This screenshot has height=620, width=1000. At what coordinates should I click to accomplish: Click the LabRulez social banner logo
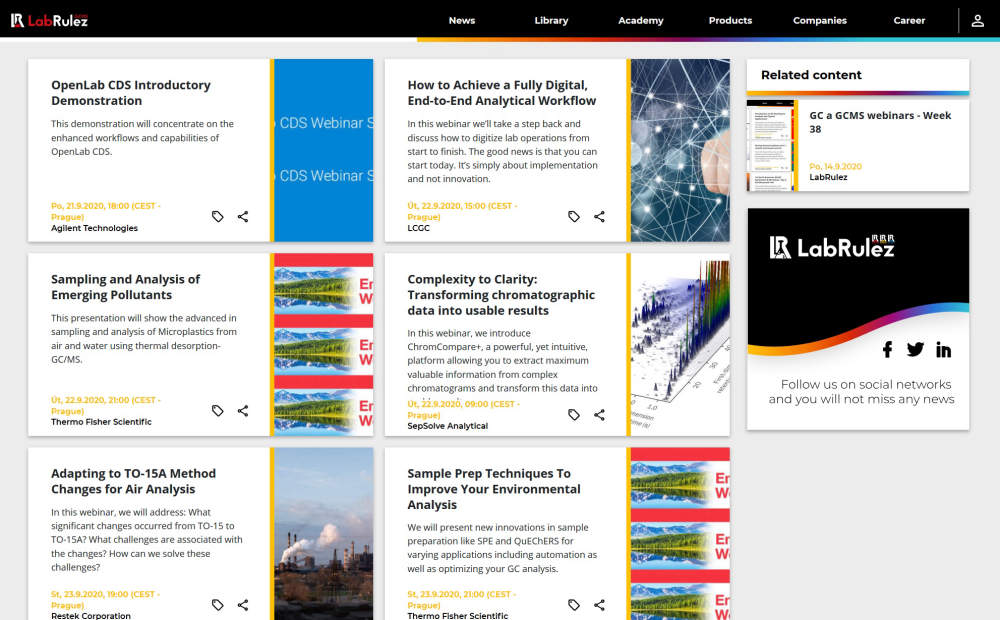click(x=832, y=247)
